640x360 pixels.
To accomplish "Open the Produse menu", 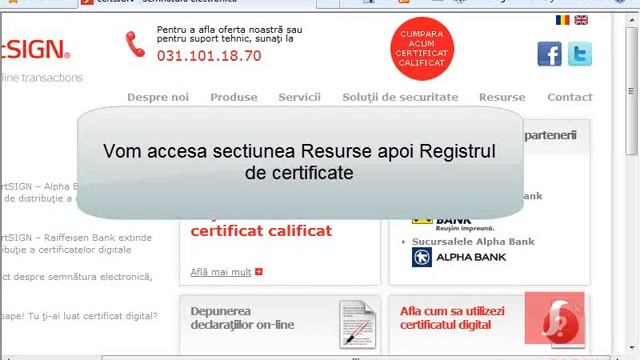I will coord(234,97).
